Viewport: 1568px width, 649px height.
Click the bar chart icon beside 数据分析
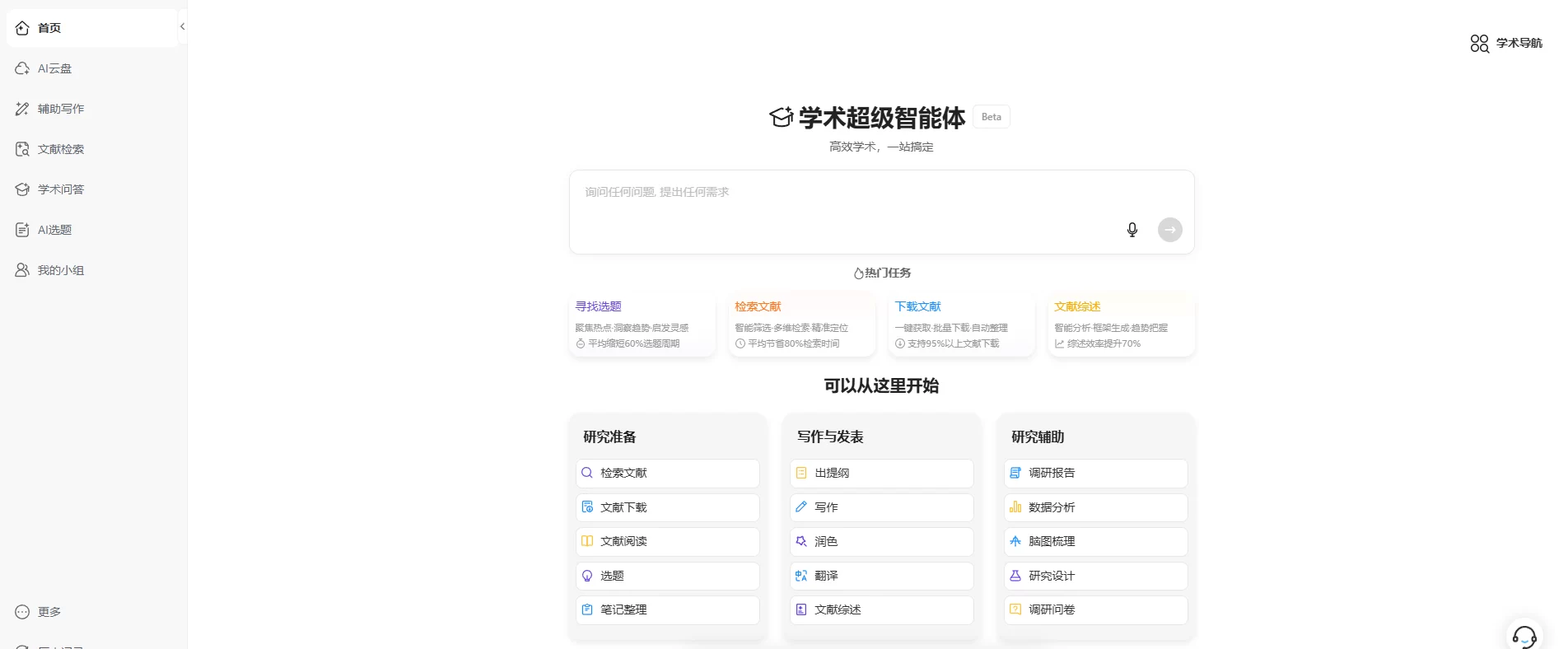click(x=1015, y=507)
